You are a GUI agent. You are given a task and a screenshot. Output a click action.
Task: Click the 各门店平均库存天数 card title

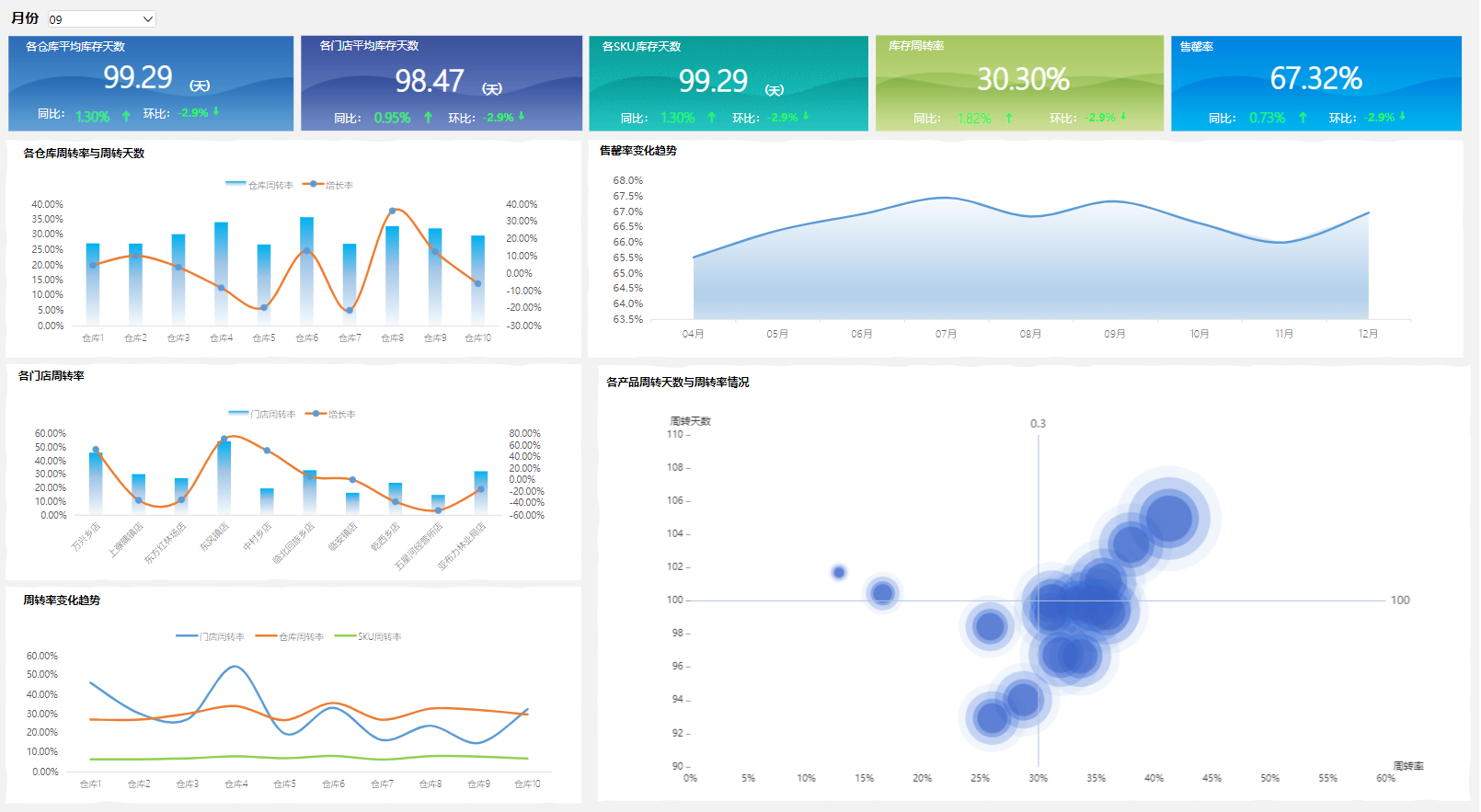(369, 45)
